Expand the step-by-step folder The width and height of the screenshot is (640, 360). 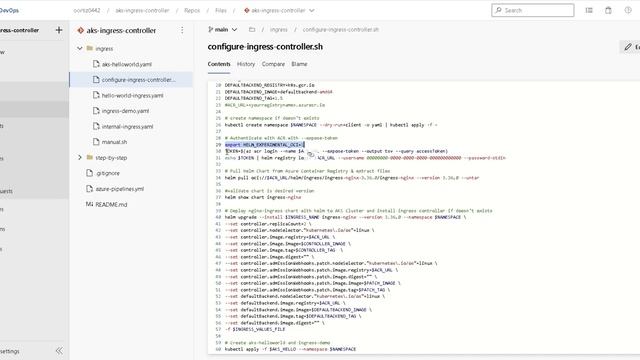coord(80,157)
